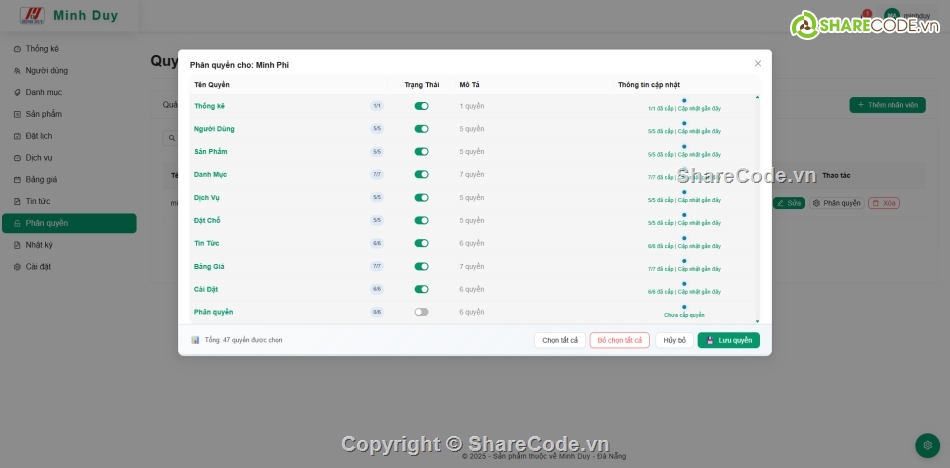The width and height of the screenshot is (950, 468).
Task: Expand the Thống kê permission group
Action: (209, 106)
